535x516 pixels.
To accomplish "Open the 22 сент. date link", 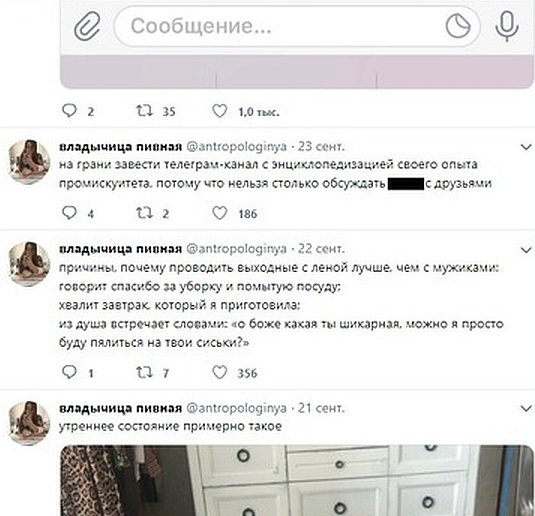I will (x=321, y=249).
